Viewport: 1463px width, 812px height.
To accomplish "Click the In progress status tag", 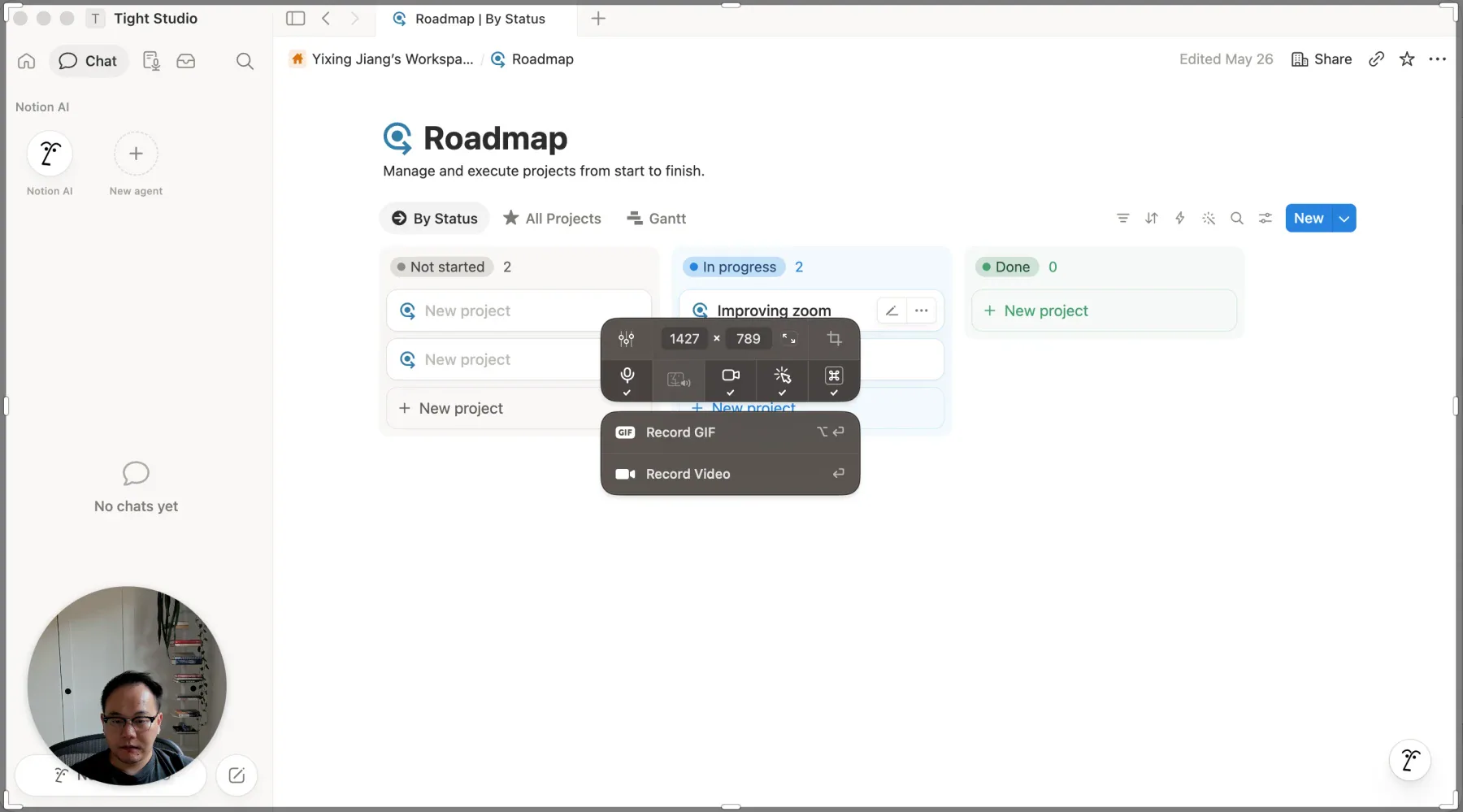I will click(733, 267).
